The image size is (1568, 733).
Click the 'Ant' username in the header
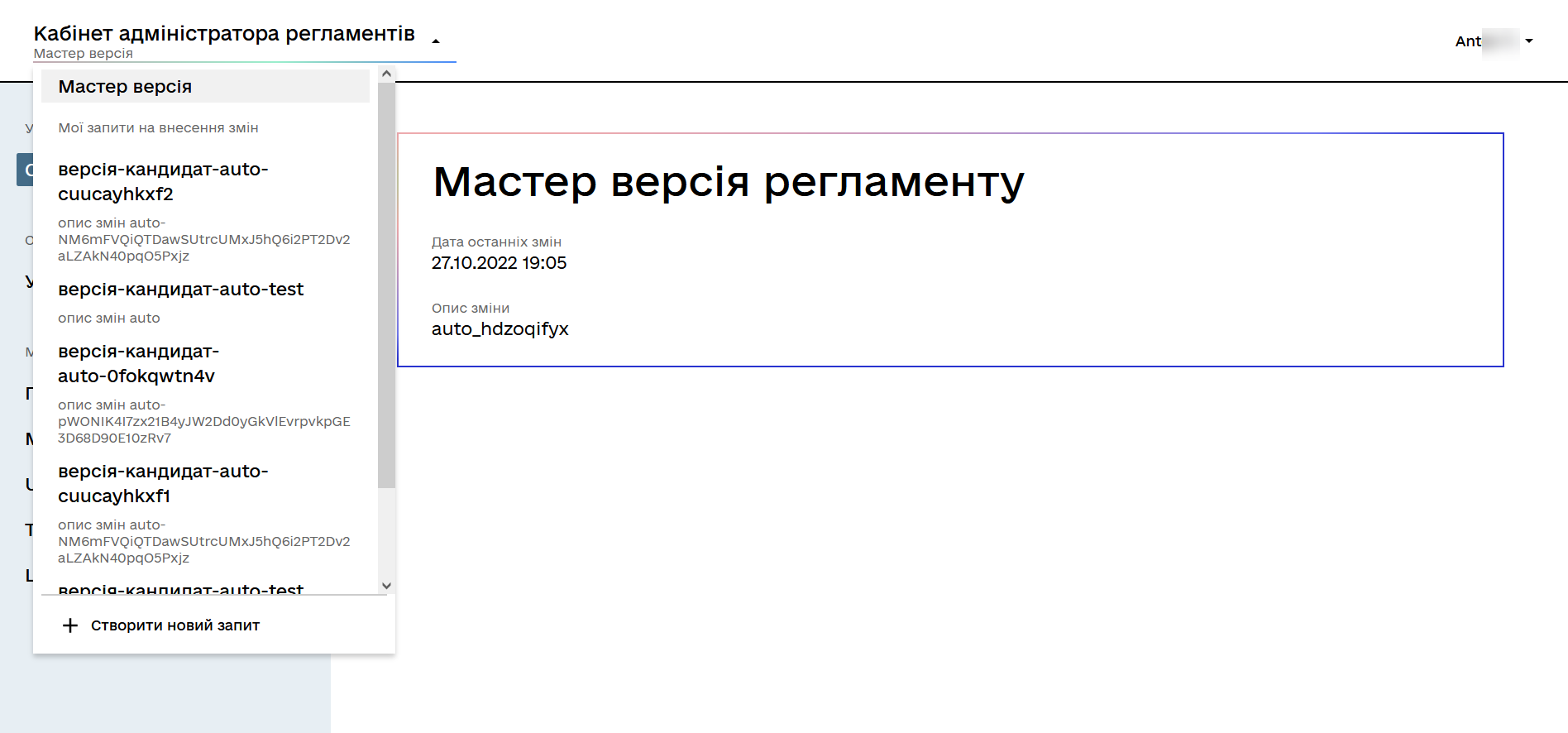[1468, 41]
